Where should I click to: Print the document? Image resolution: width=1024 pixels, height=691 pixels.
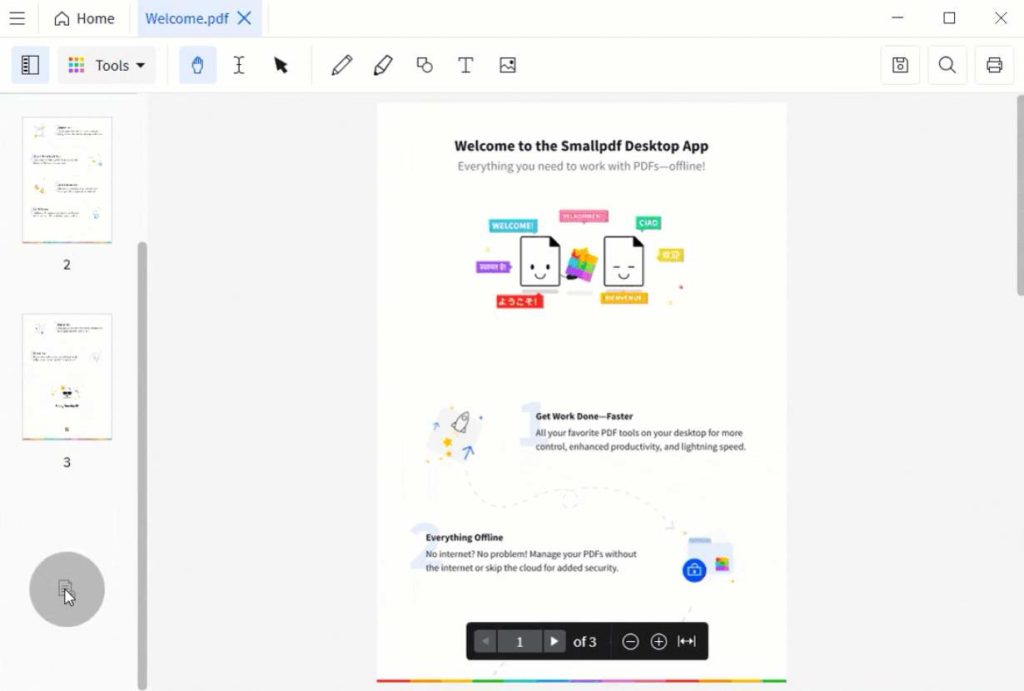pos(995,65)
